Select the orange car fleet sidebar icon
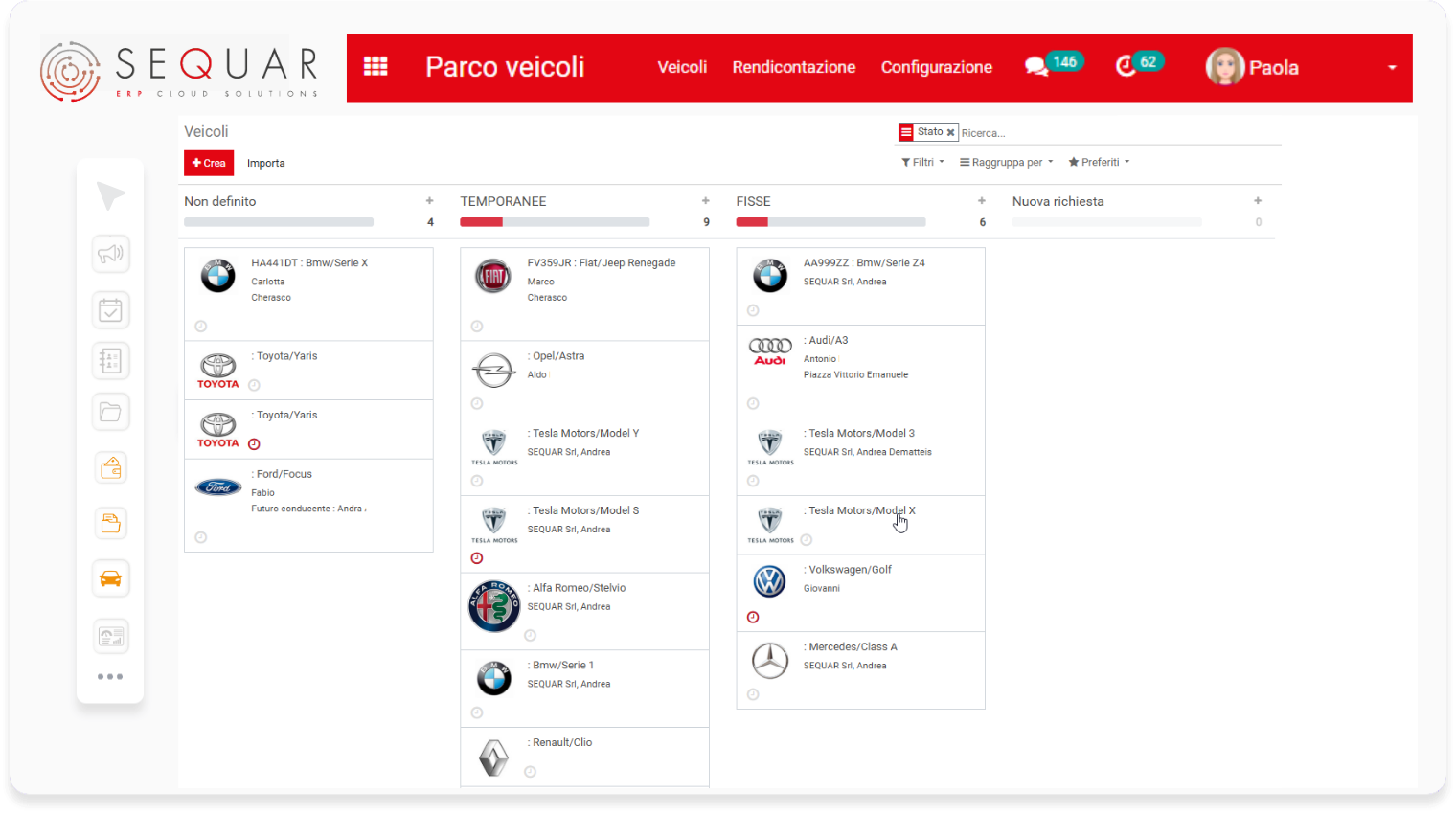1456x814 pixels. coord(110,578)
